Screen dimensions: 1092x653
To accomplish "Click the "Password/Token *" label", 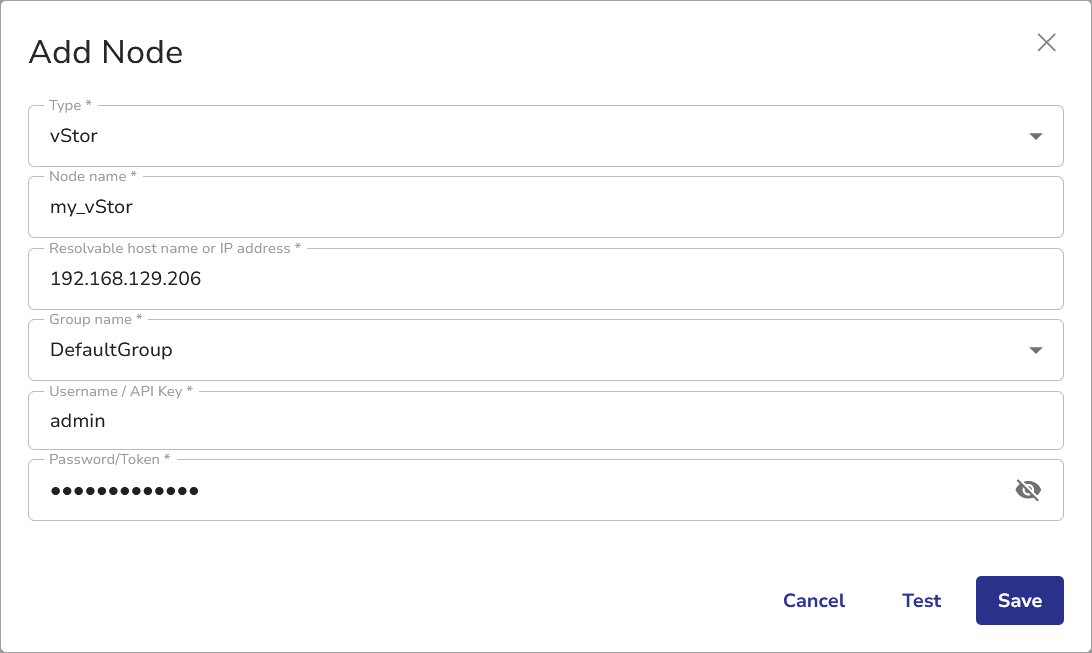I will pyautogui.click(x=110, y=459).
